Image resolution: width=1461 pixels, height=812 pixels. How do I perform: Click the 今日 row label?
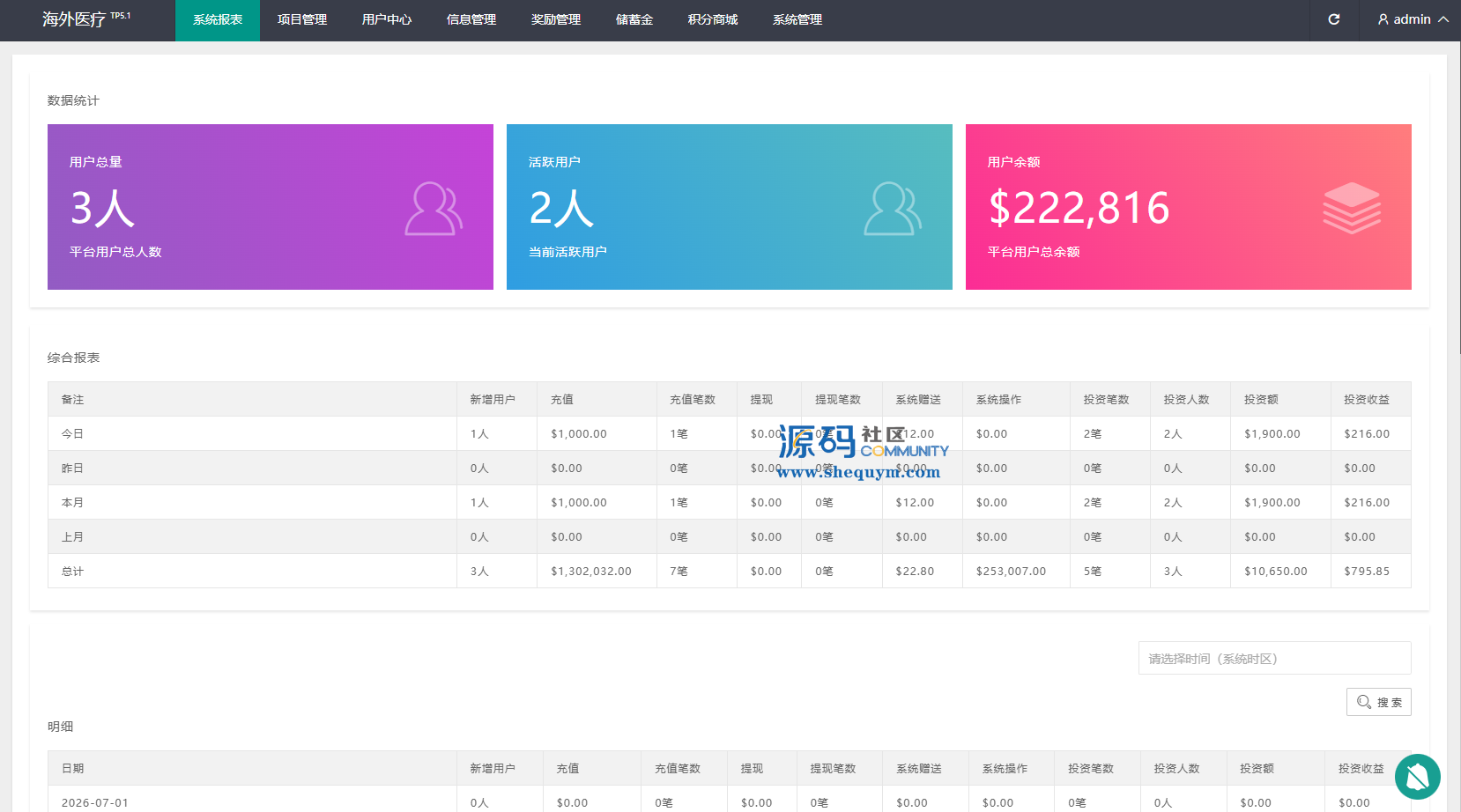point(72,434)
